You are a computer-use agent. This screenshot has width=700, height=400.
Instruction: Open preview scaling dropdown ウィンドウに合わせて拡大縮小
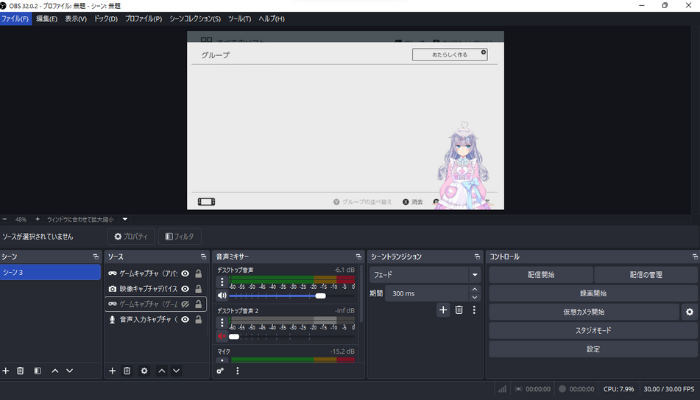(x=125, y=219)
